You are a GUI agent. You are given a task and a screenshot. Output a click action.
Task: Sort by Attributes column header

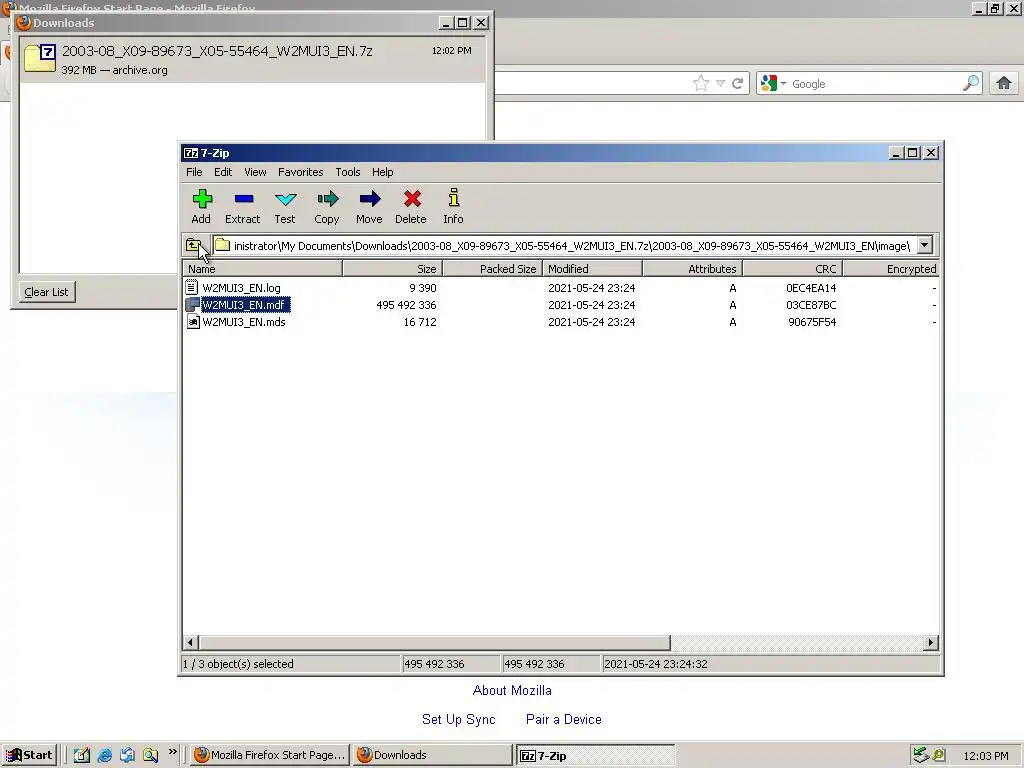[x=693, y=268]
